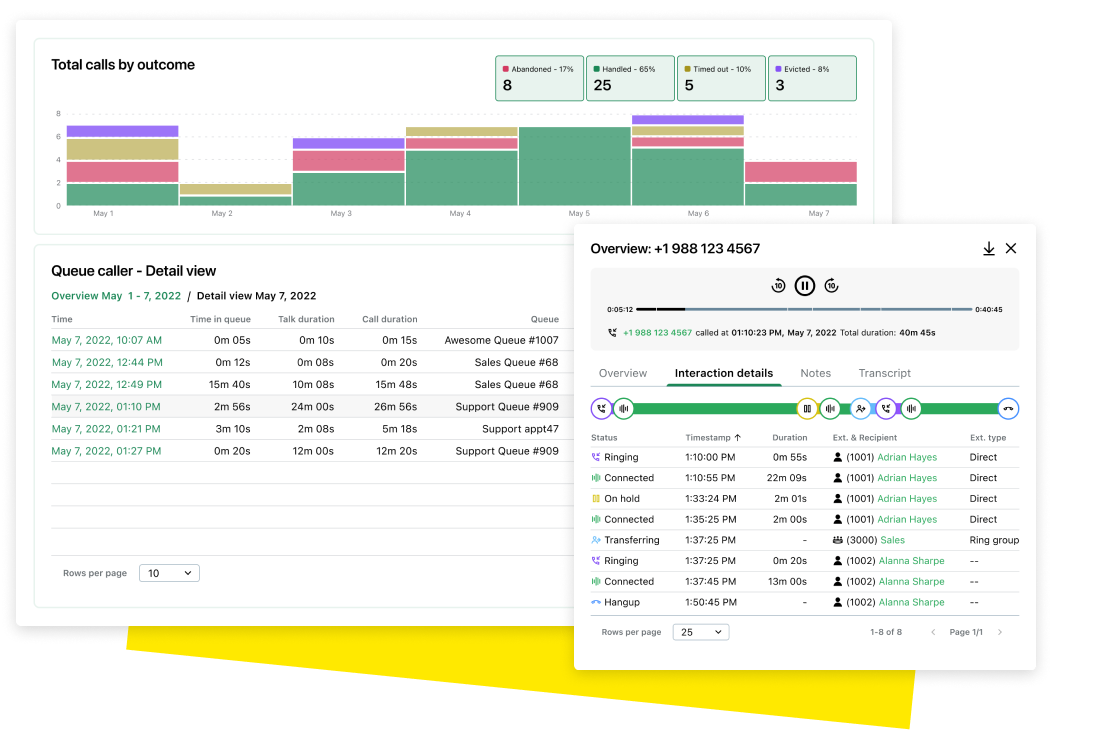The height and width of the screenshot is (740, 1110).
Task: Skip forward 10 seconds in recording
Action: (831, 285)
